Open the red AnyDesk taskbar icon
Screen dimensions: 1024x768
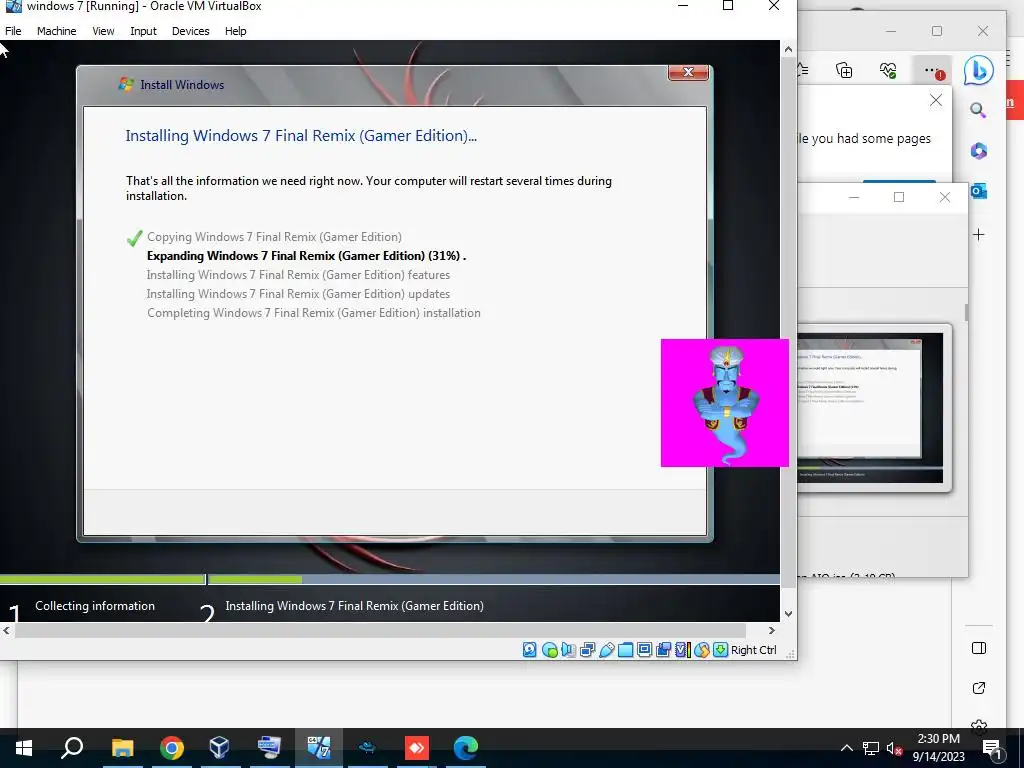click(417, 748)
